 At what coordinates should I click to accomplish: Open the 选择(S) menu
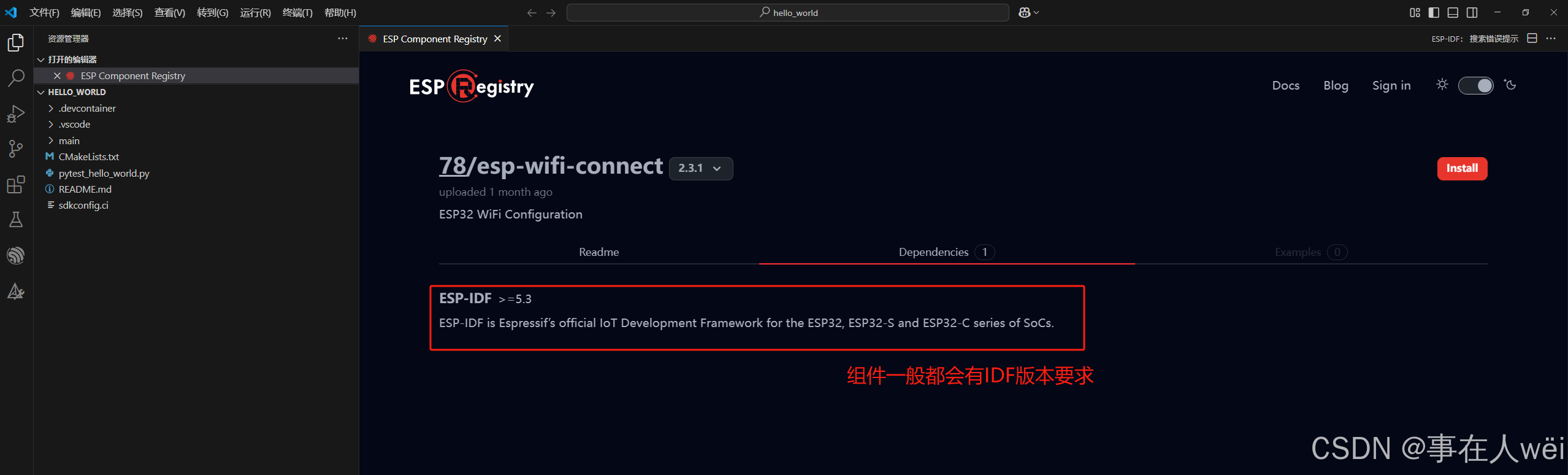click(128, 12)
